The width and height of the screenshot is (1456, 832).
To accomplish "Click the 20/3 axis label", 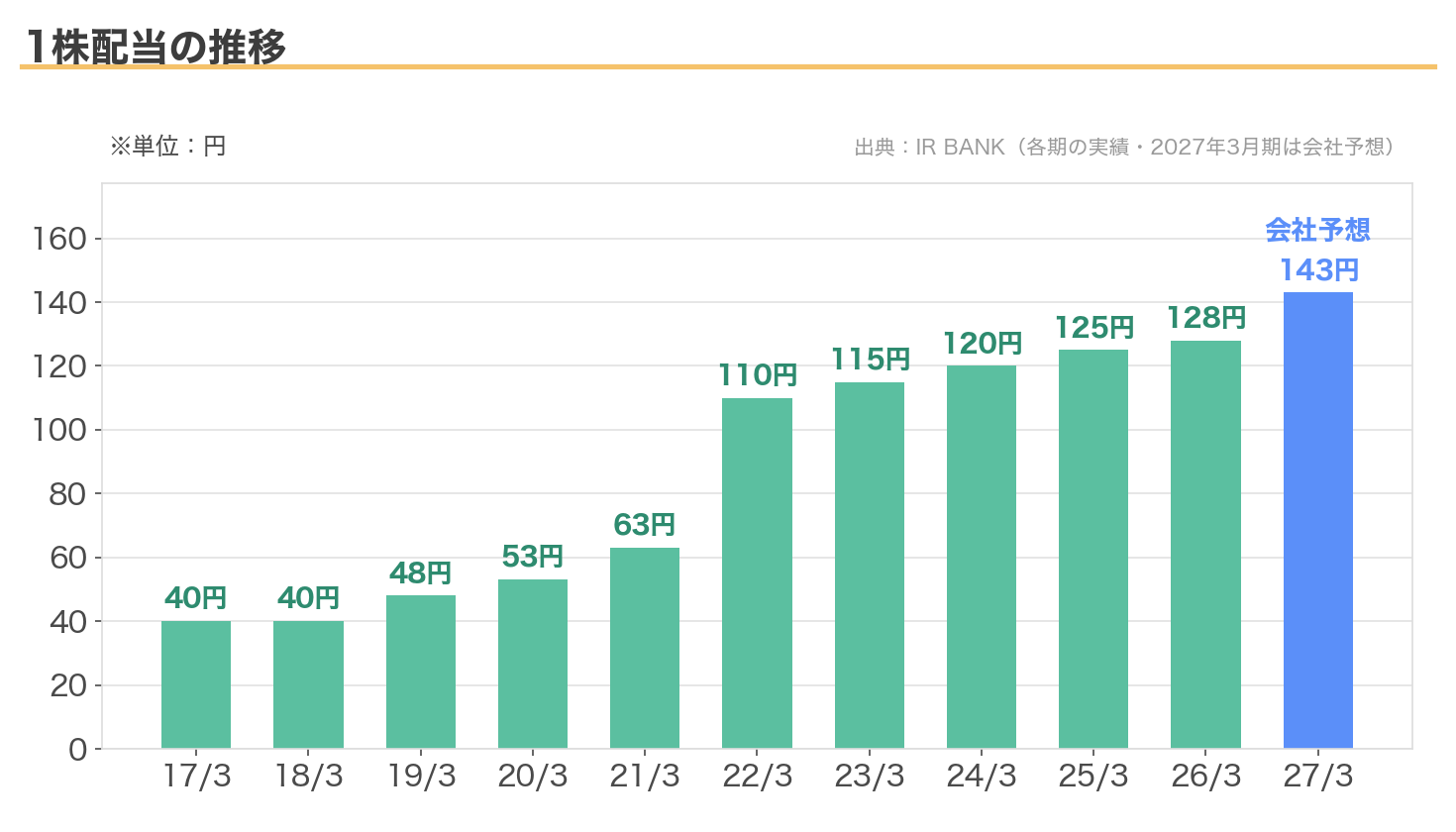I will coord(533,776).
